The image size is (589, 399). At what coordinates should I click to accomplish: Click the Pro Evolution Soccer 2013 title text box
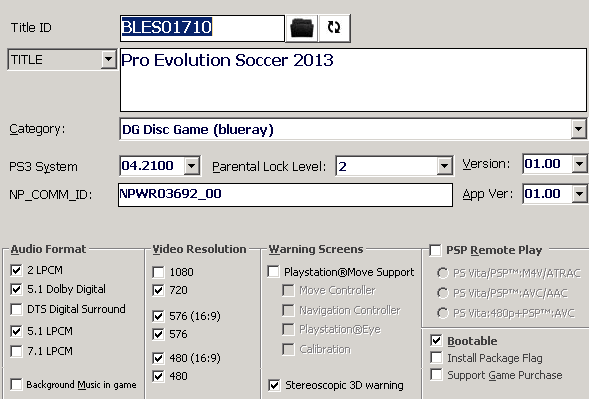353,80
